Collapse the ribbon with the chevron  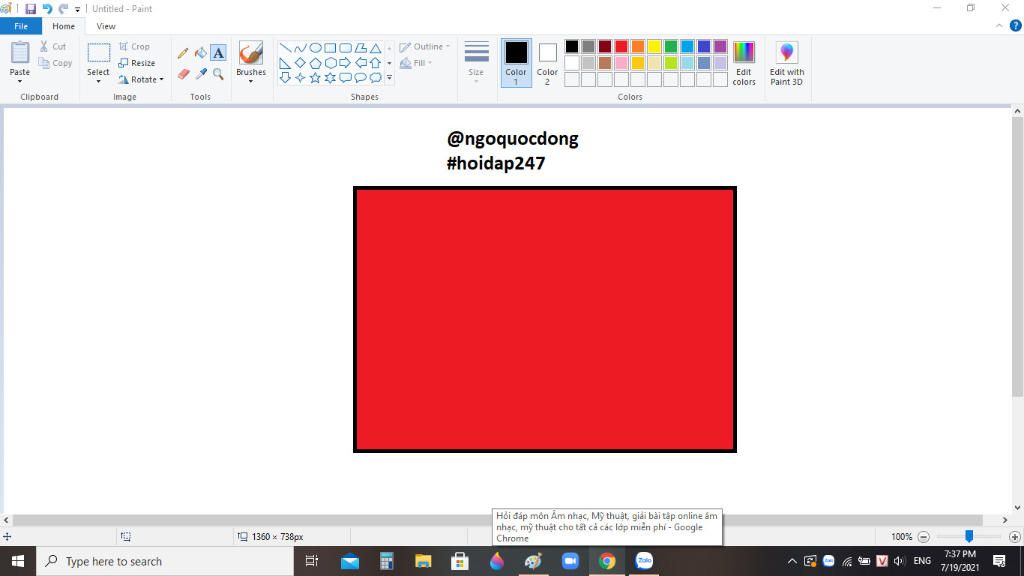click(999, 26)
